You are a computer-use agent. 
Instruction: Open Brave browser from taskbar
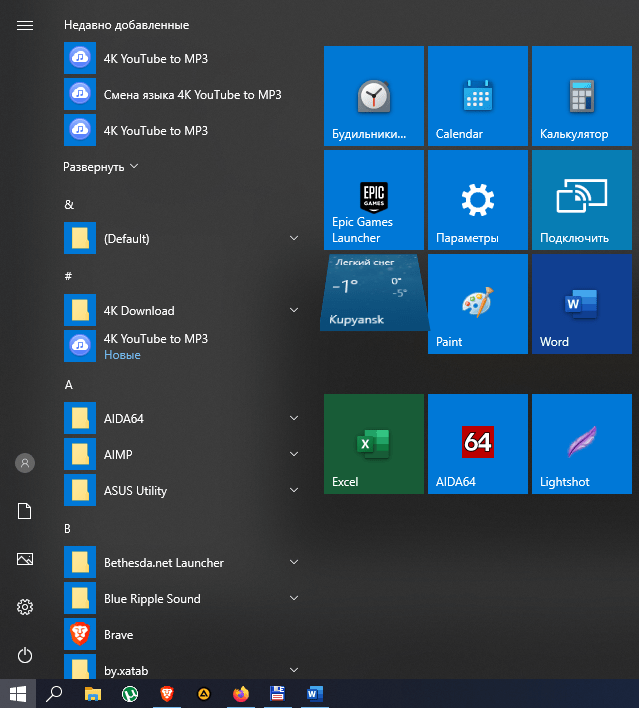pos(167,694)
